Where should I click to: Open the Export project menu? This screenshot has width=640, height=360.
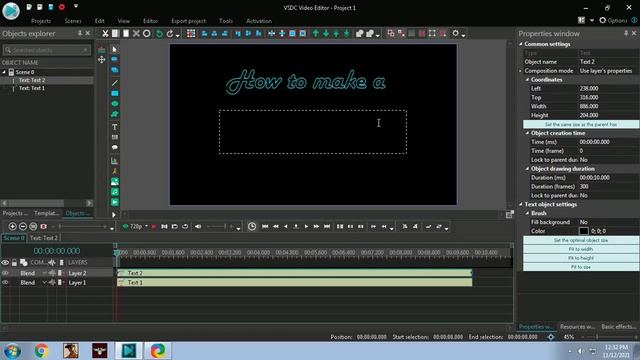[x=188, y=21]
